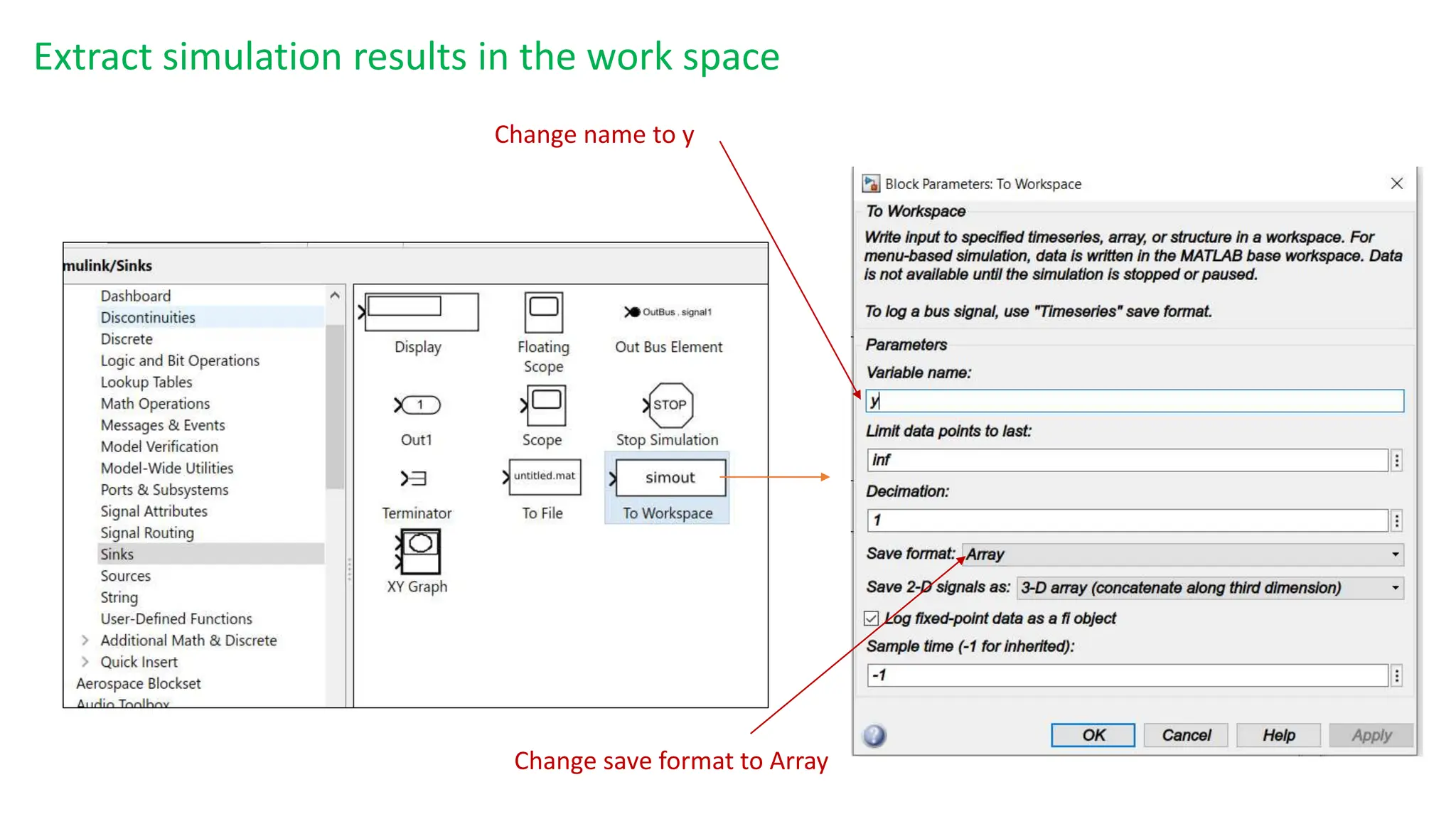Select Model Verification library
This screenshot has height=819, width=1456.
pos(159,446)
